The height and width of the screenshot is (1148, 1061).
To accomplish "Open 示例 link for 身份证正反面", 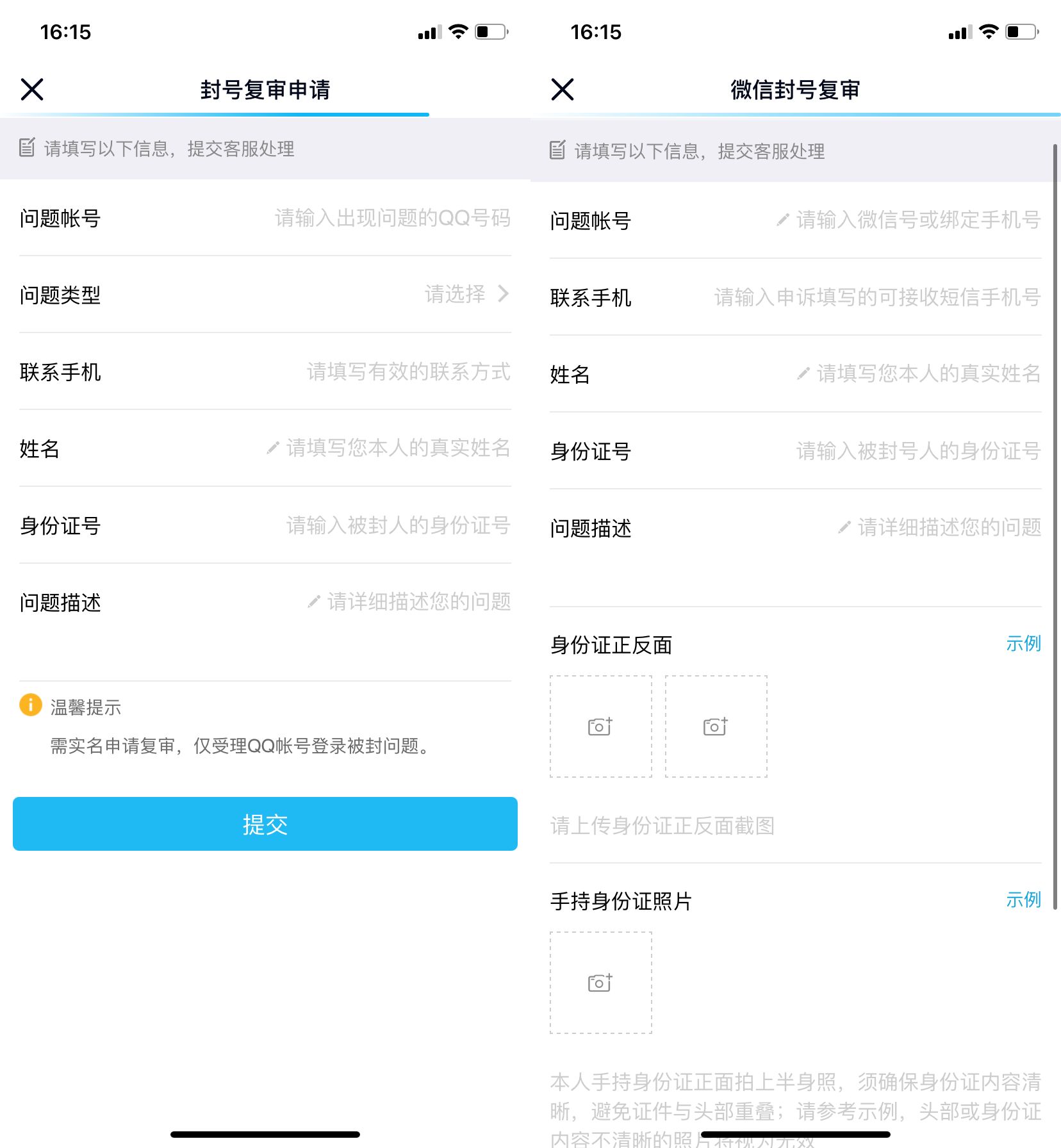I will [x=1023, y=644].
